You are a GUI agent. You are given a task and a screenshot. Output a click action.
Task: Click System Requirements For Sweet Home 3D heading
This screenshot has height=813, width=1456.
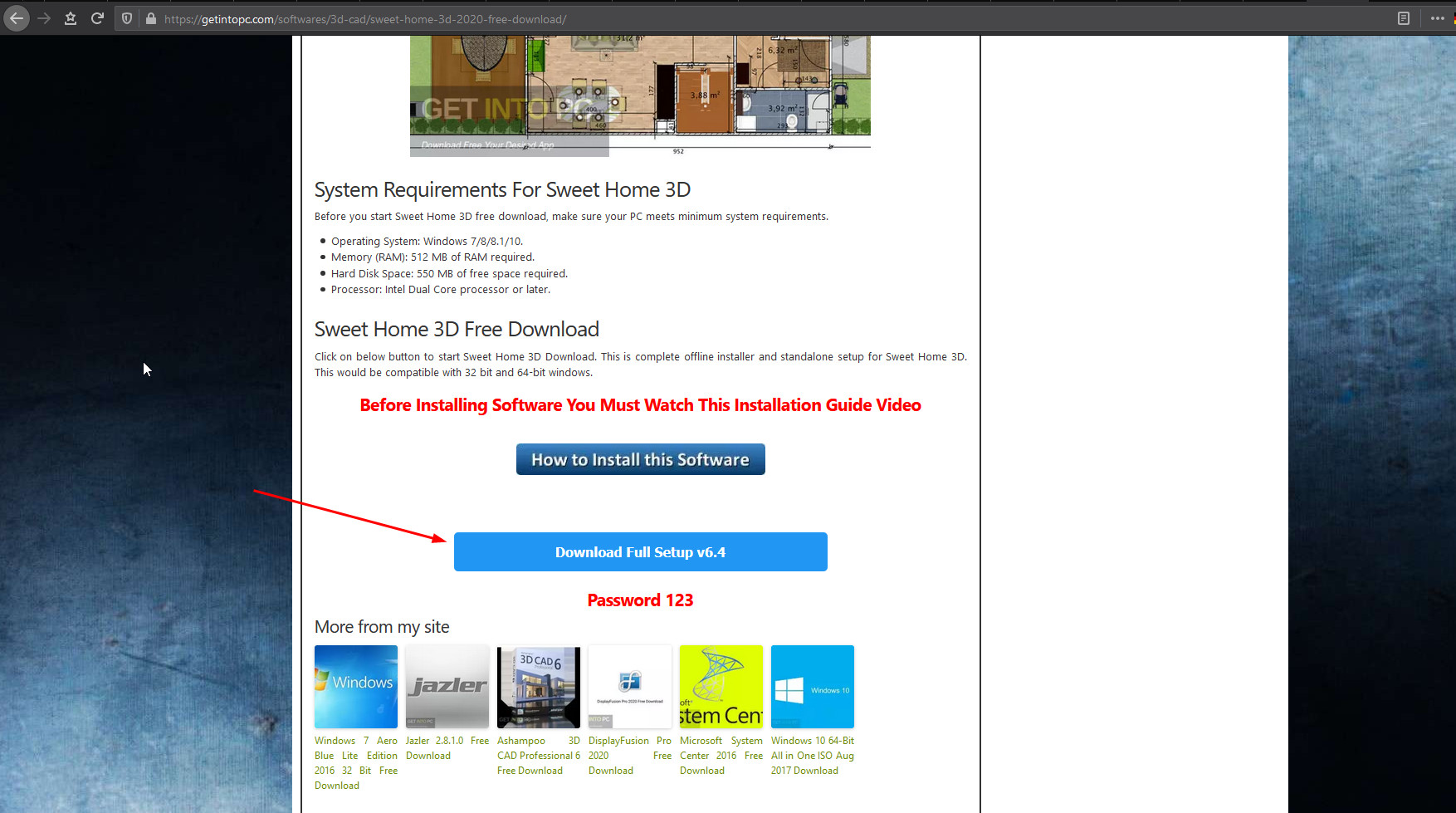pyautogui.click(x=502, y=190)
